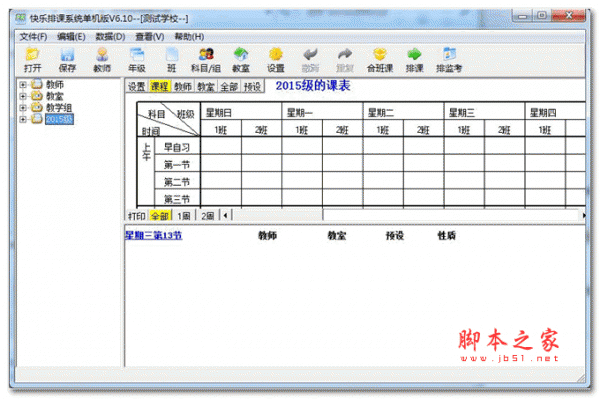Click the 早自习 row label
The image size is (600, 399).
[x=177, y=147]
